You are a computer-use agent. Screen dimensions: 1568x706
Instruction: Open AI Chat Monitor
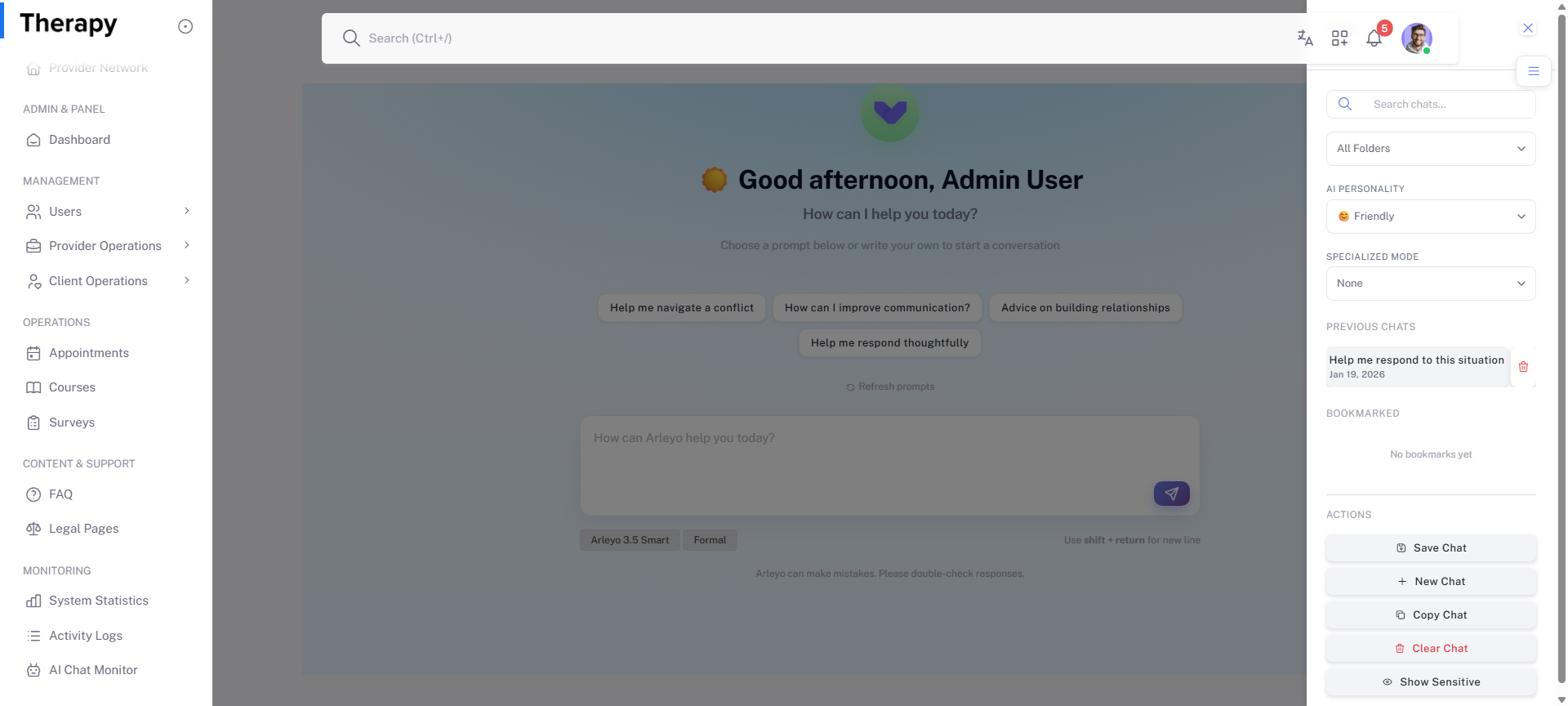coord(106,670)
